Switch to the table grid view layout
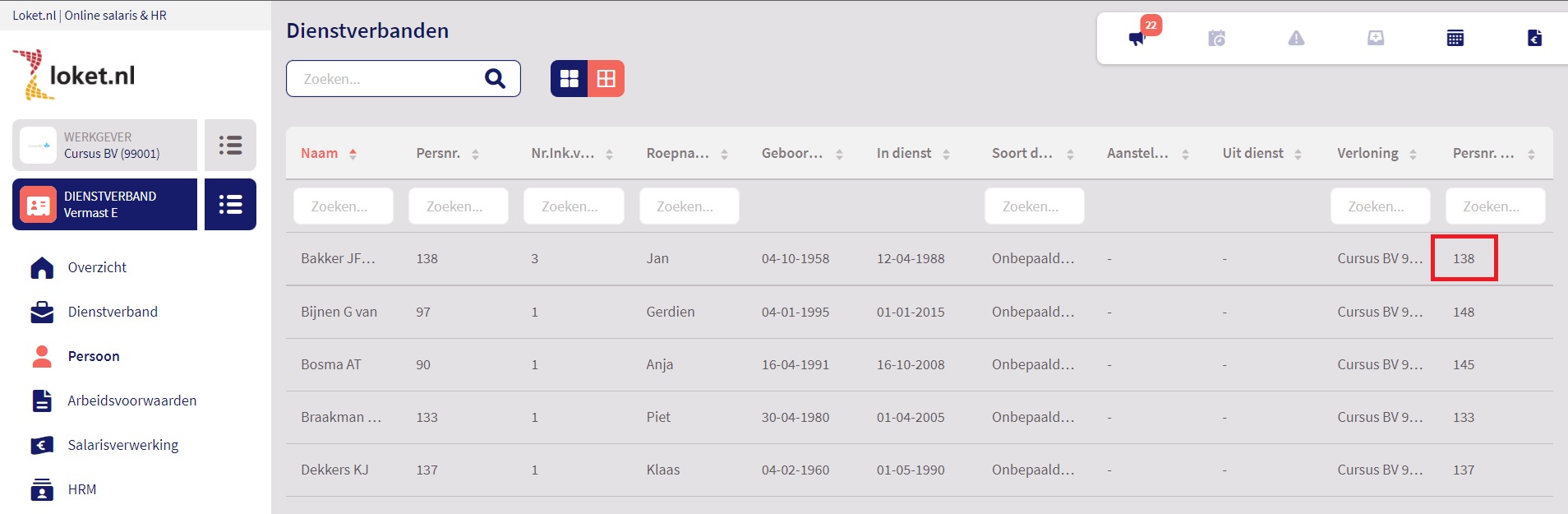The image size is (1568, 514). pyautogui.click(x=606, y=78)
